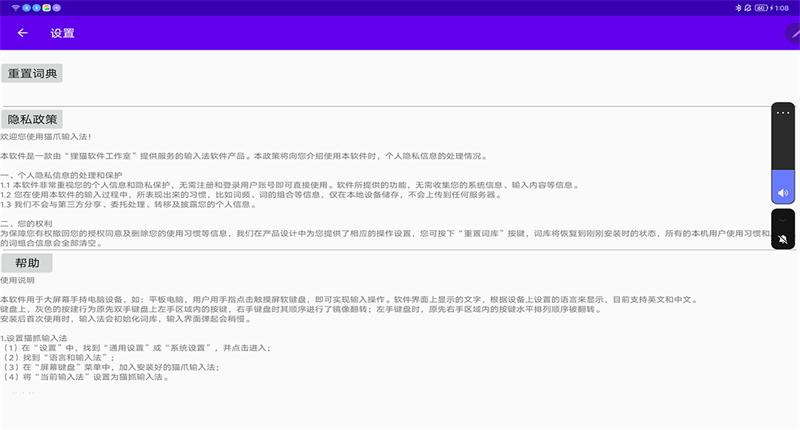Click the 设置 title in the header
Screen dimensions: 800x430
point(62,32)
